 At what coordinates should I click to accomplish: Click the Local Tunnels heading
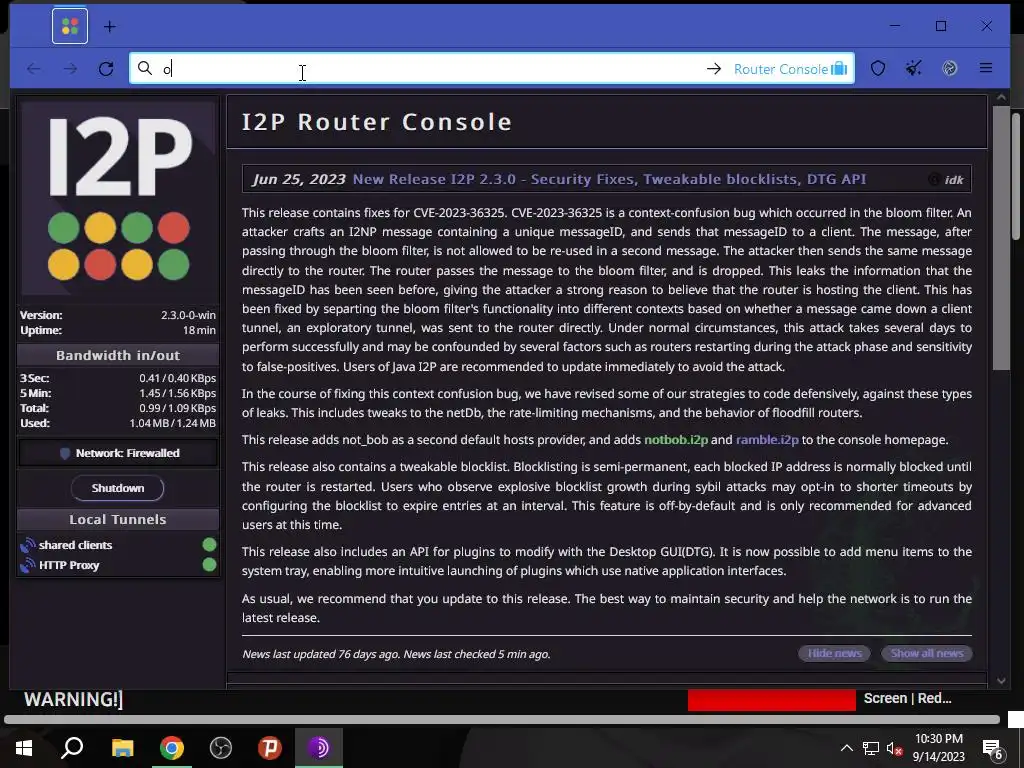click(x=118, y=519)
